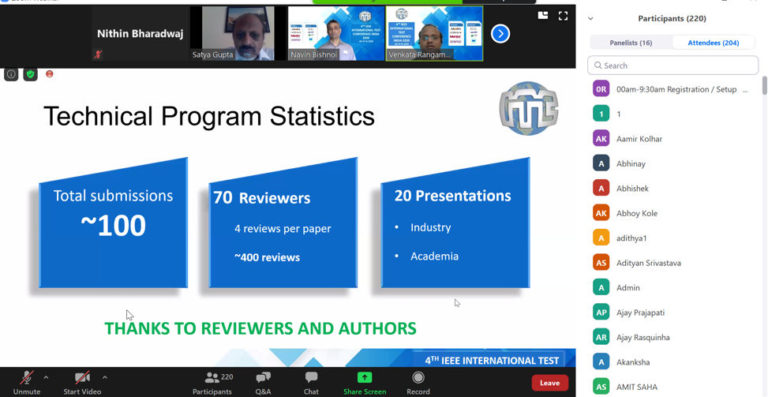This screenshot has width=768, height=397.
Task: Click the red Leave button
Action: 550,383
